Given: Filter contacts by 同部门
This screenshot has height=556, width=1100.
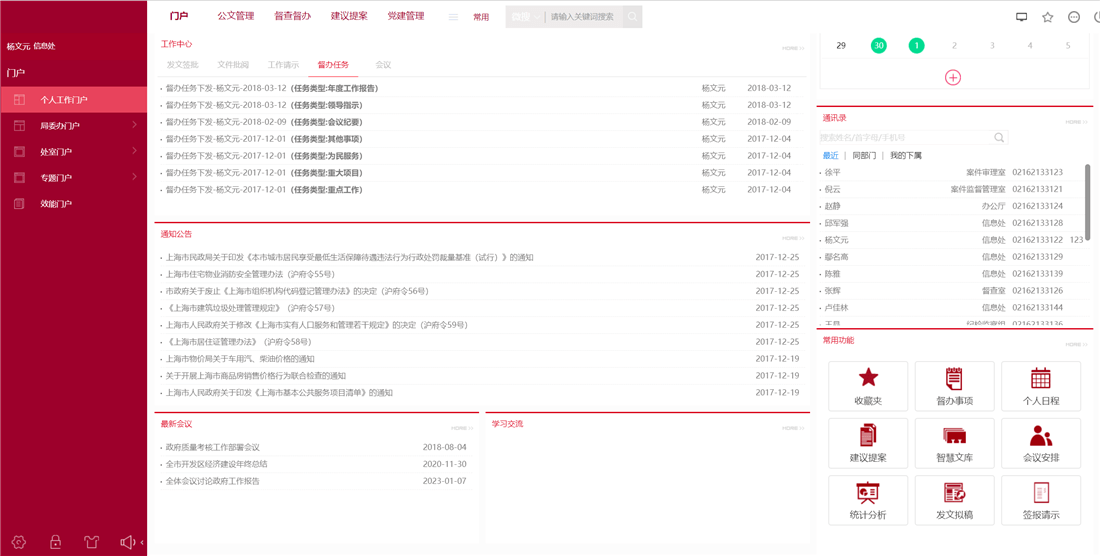Looking at the screenshot, I should click(x=864, y=156).
